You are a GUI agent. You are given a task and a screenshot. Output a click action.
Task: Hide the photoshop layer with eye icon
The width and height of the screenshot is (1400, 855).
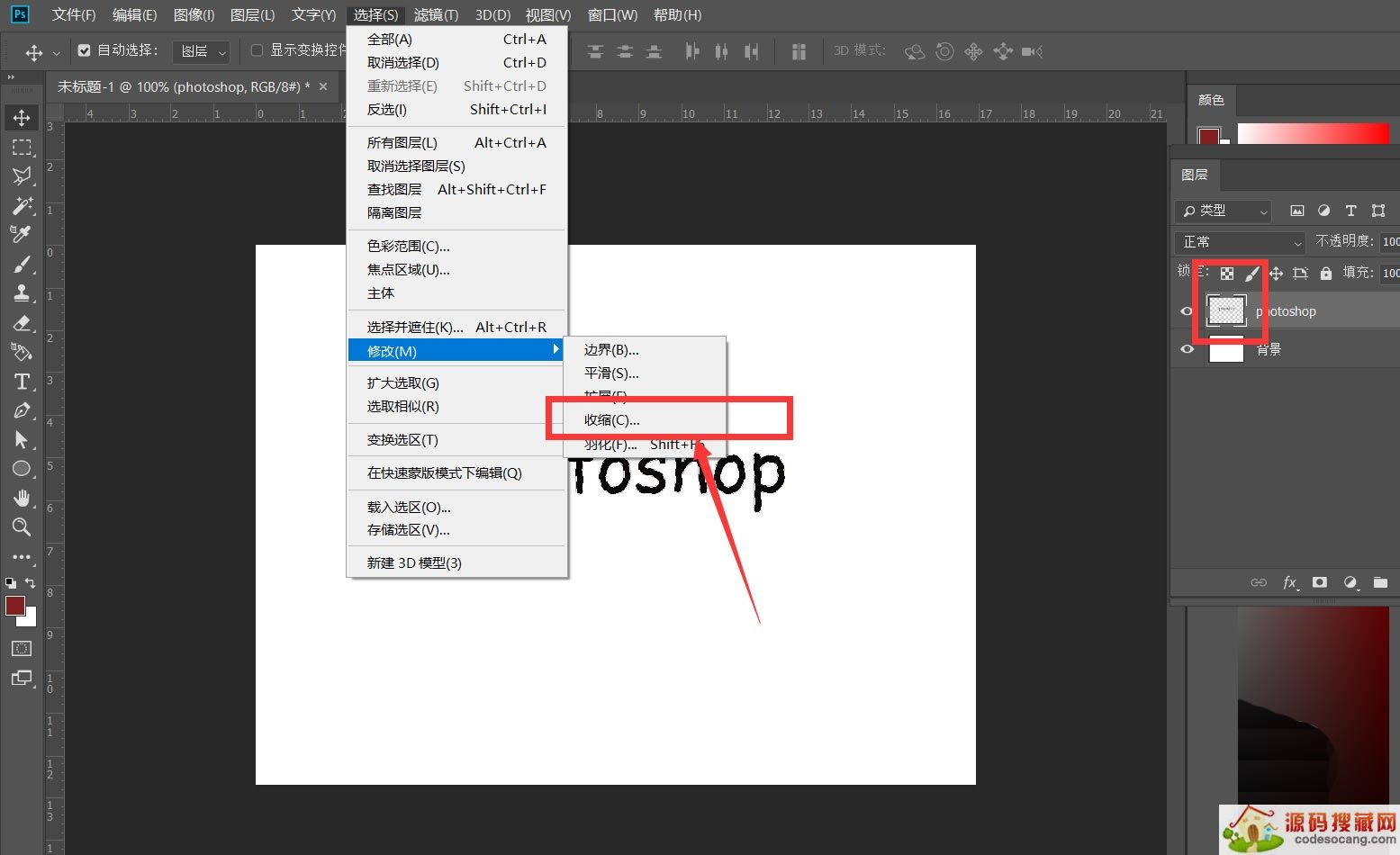click(x=1187, y=311)
